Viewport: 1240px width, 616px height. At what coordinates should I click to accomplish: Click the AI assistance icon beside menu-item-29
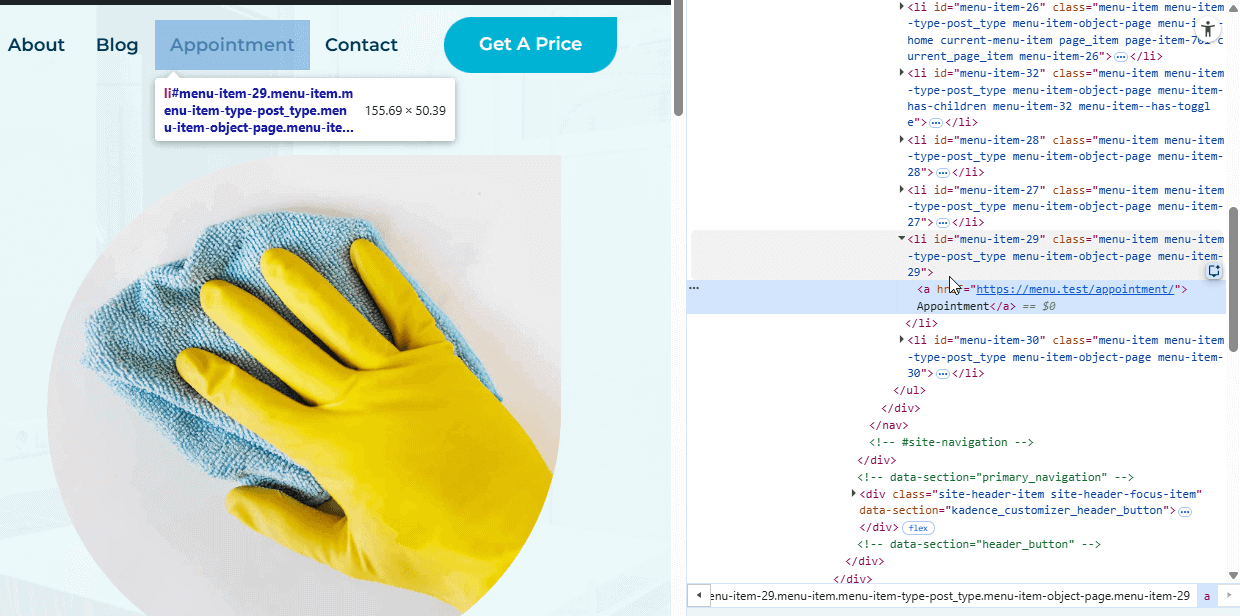pyautogui.click(x=1214, y=271)
